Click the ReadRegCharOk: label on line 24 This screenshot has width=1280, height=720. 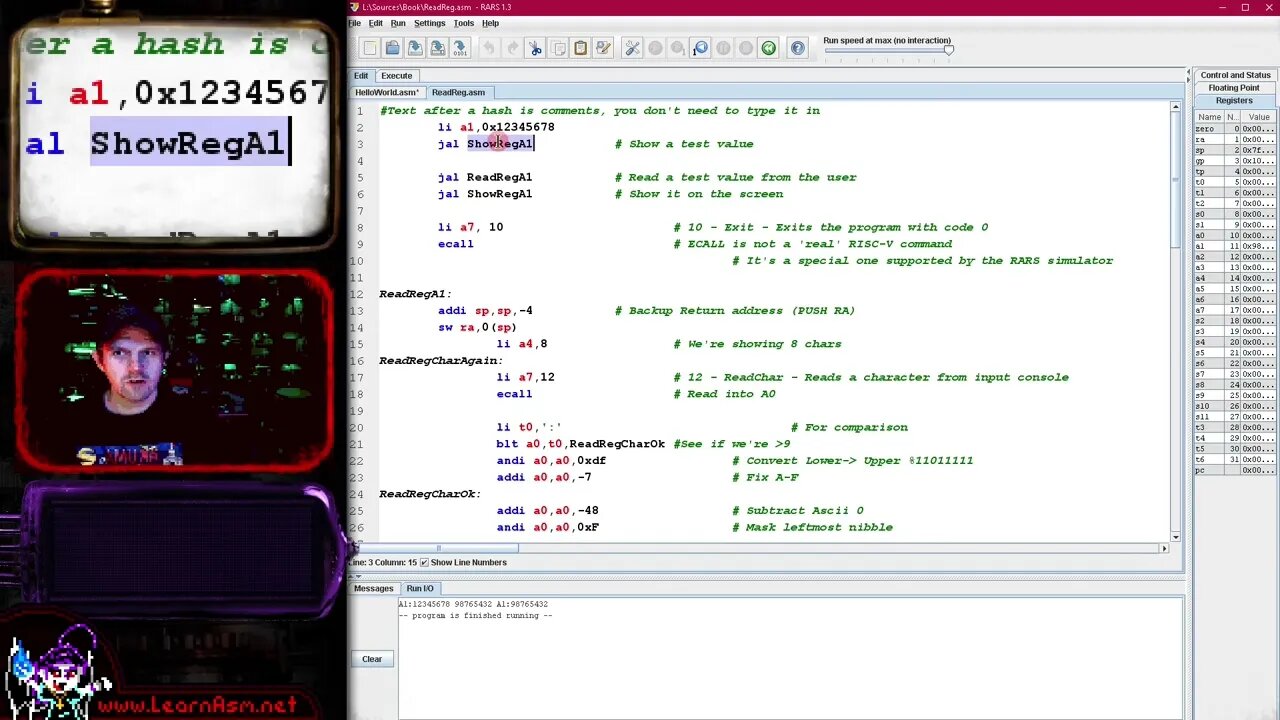(430, 494)
